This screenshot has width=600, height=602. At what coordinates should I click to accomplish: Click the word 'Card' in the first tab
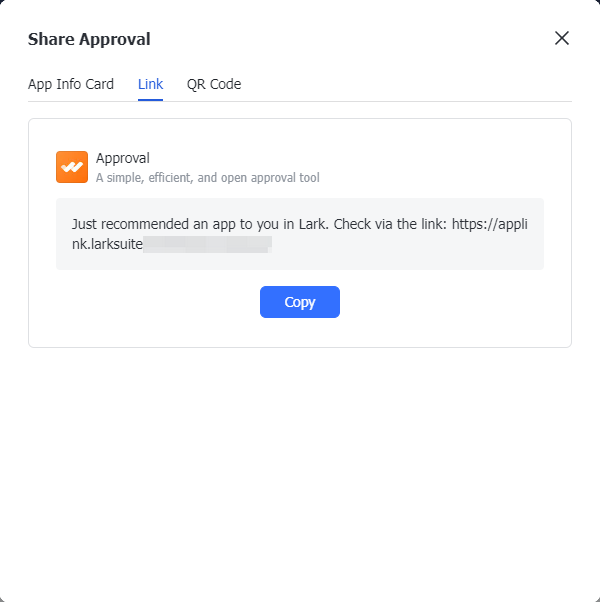pos(98,84)
